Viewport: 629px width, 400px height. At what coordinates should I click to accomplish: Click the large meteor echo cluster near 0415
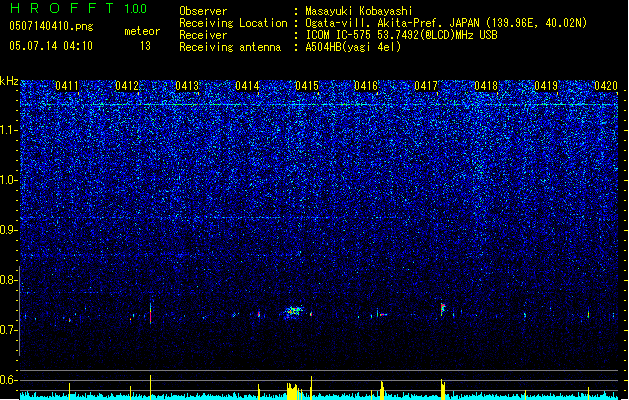(294, 312)
